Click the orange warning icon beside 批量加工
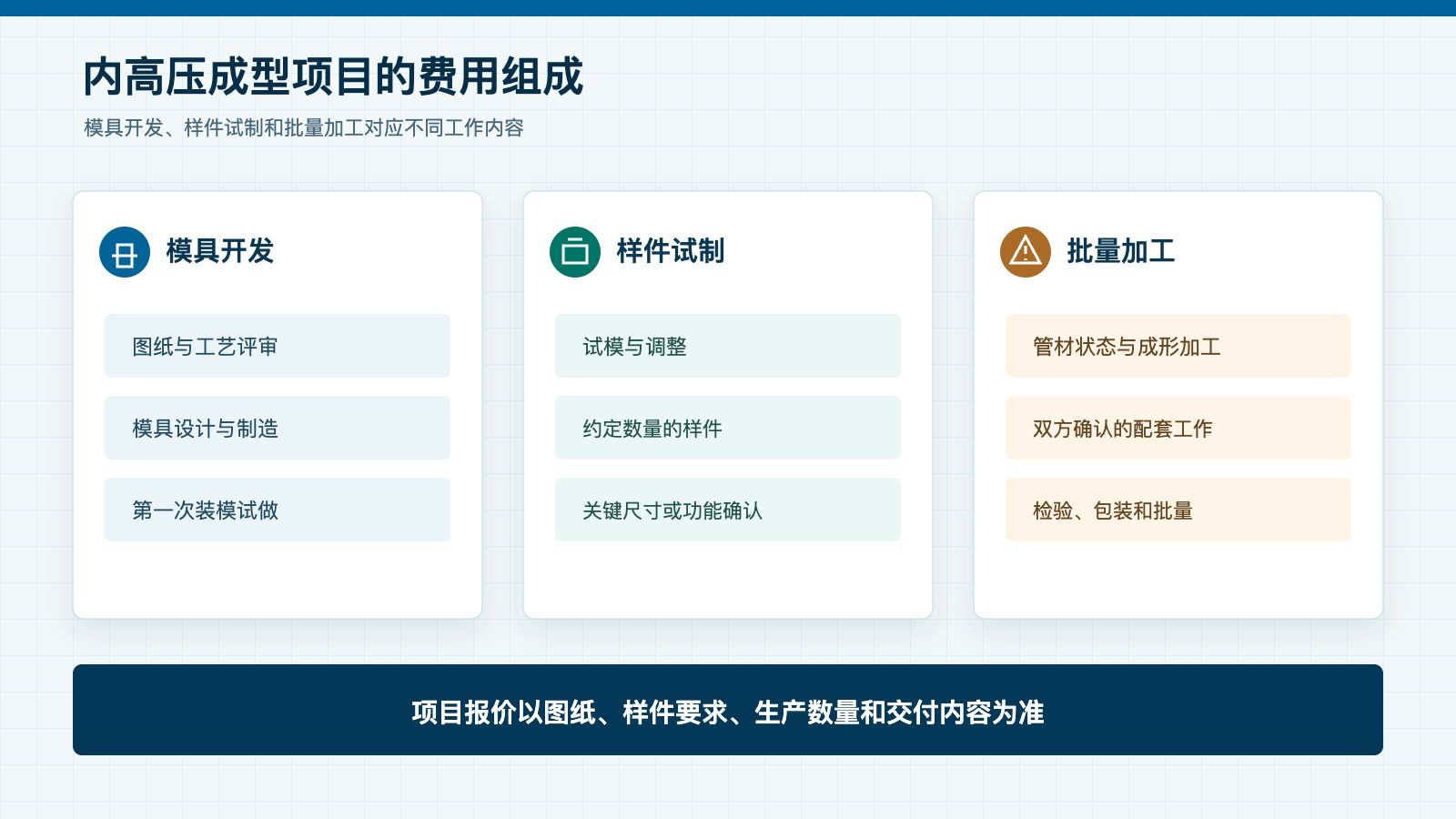The image size is (1456, 819). [1026, 252]
